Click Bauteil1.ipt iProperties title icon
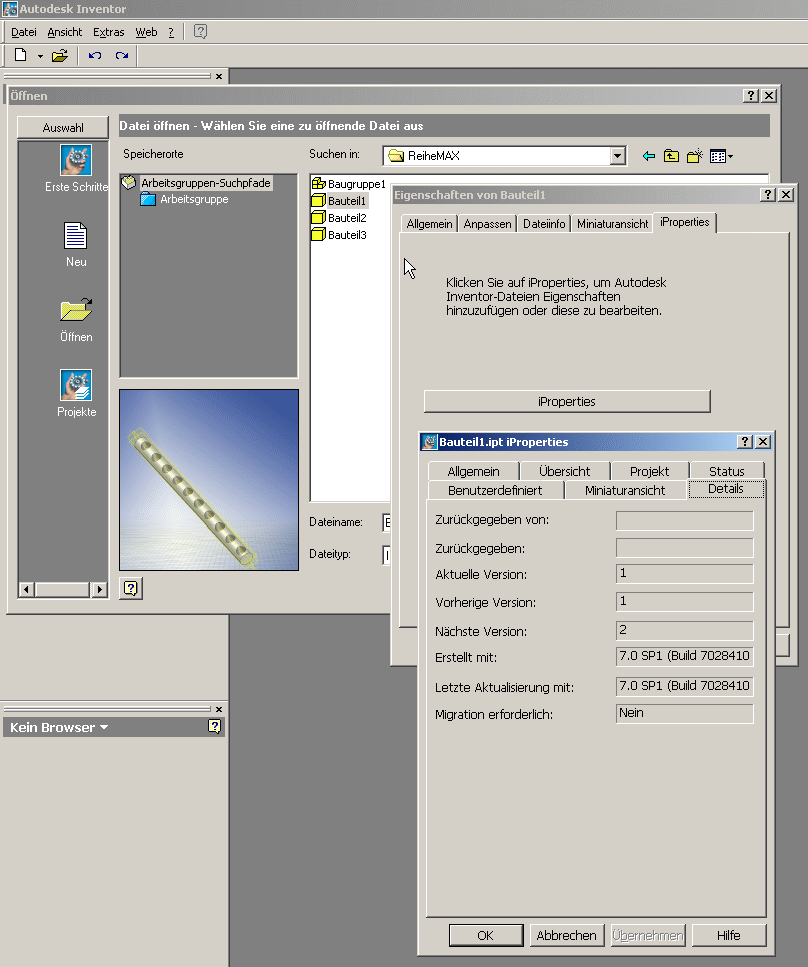808x967 pixels. point(429,442)
